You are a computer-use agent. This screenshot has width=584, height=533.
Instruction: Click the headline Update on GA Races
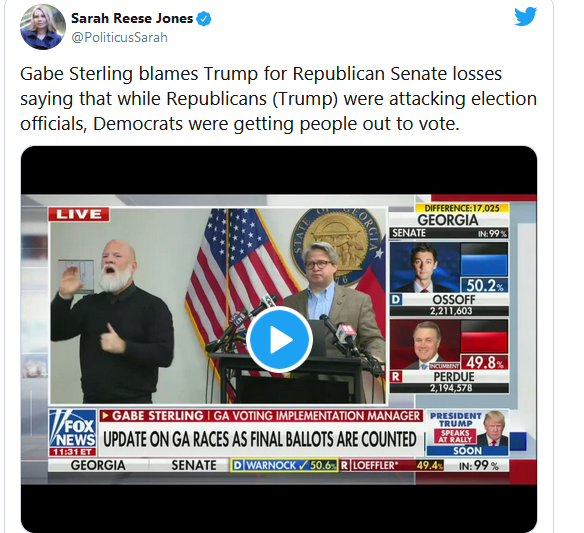point(260,439)
